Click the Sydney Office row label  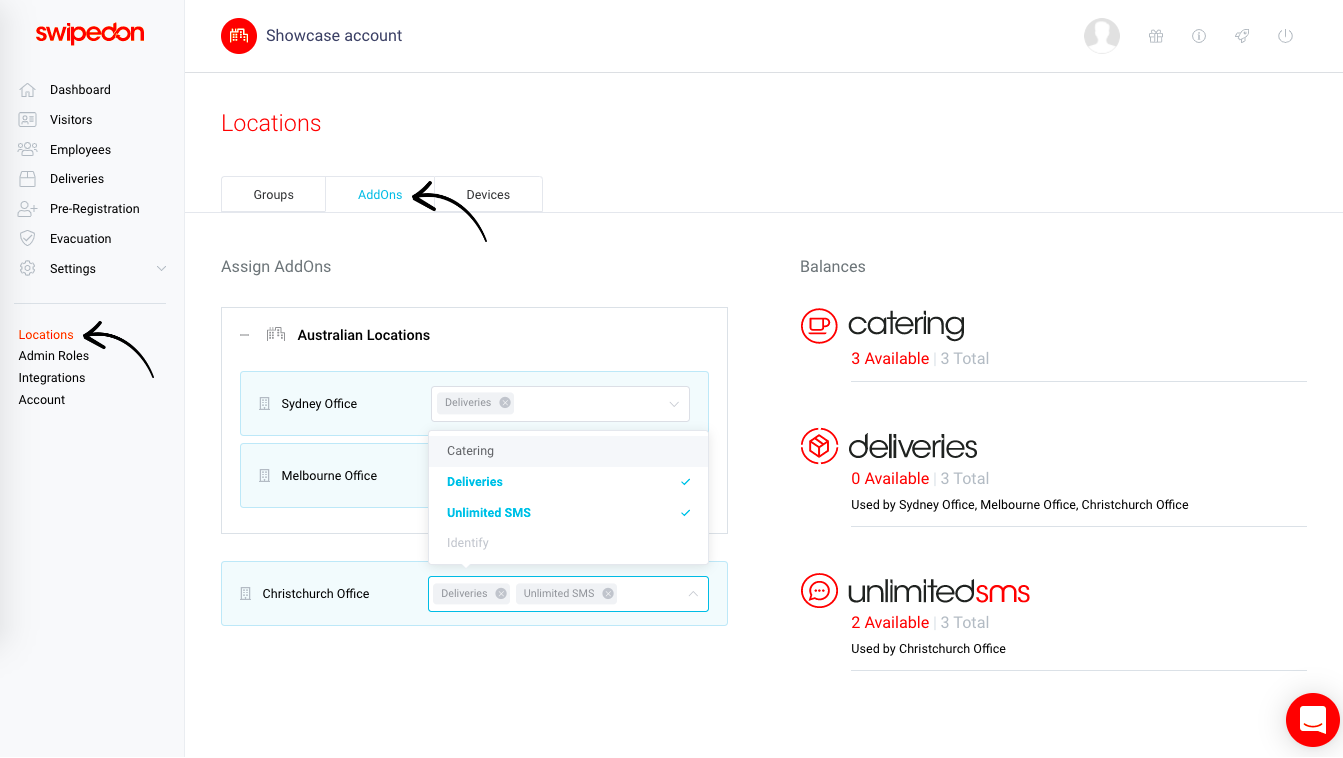tap(319, 404)
